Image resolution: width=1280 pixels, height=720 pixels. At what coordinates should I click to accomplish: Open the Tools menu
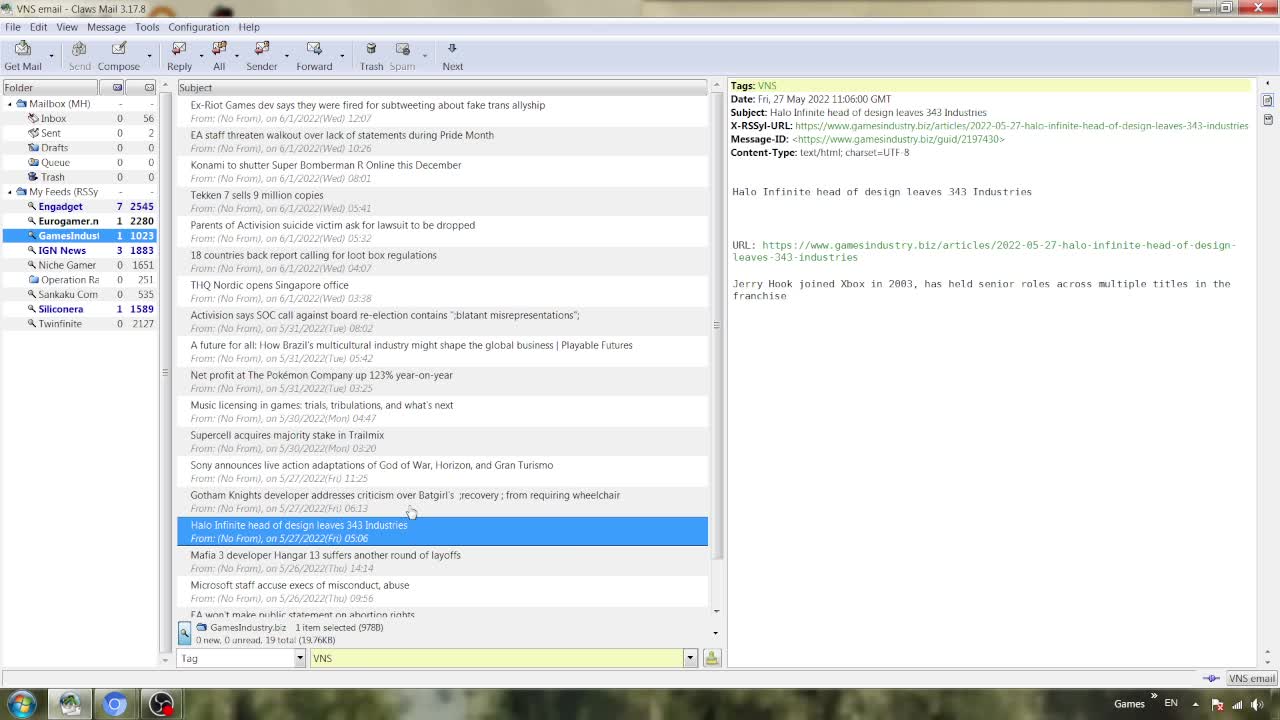point(147,27)
